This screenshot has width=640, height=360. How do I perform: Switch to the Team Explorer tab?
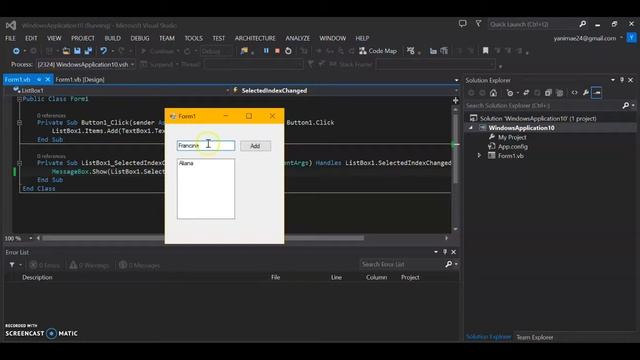(535, 337)
